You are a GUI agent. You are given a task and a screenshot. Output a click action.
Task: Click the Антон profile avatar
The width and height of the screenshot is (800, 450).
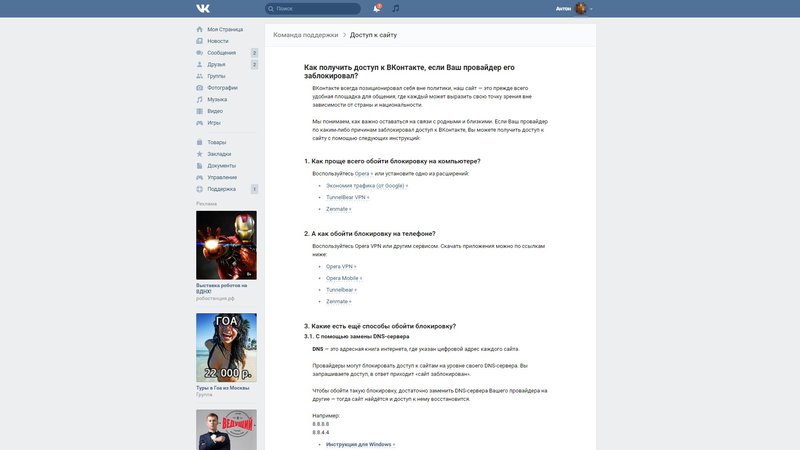pyautogui.click(x=580, y=8)
